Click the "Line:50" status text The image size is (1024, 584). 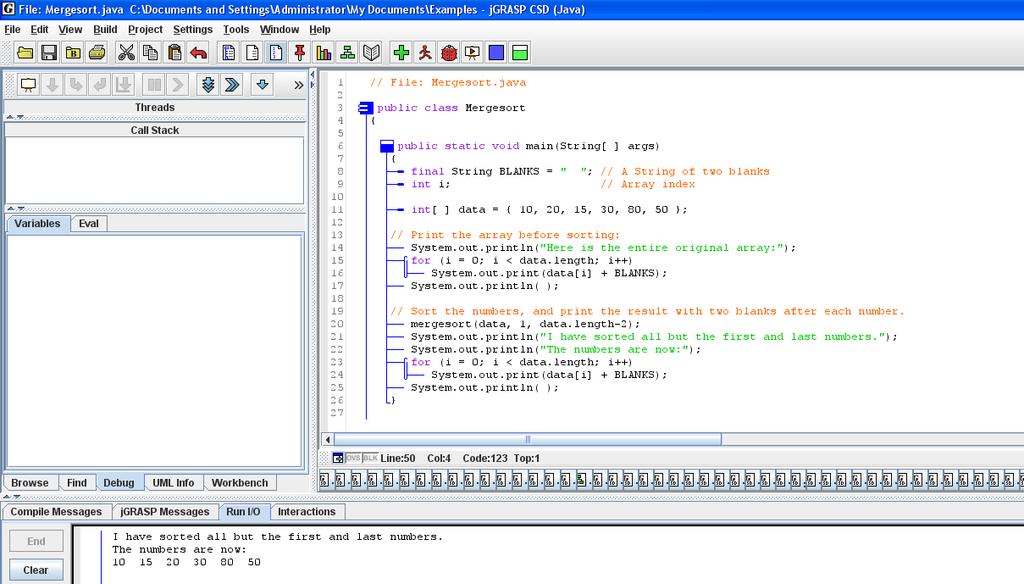pos(398,458)
